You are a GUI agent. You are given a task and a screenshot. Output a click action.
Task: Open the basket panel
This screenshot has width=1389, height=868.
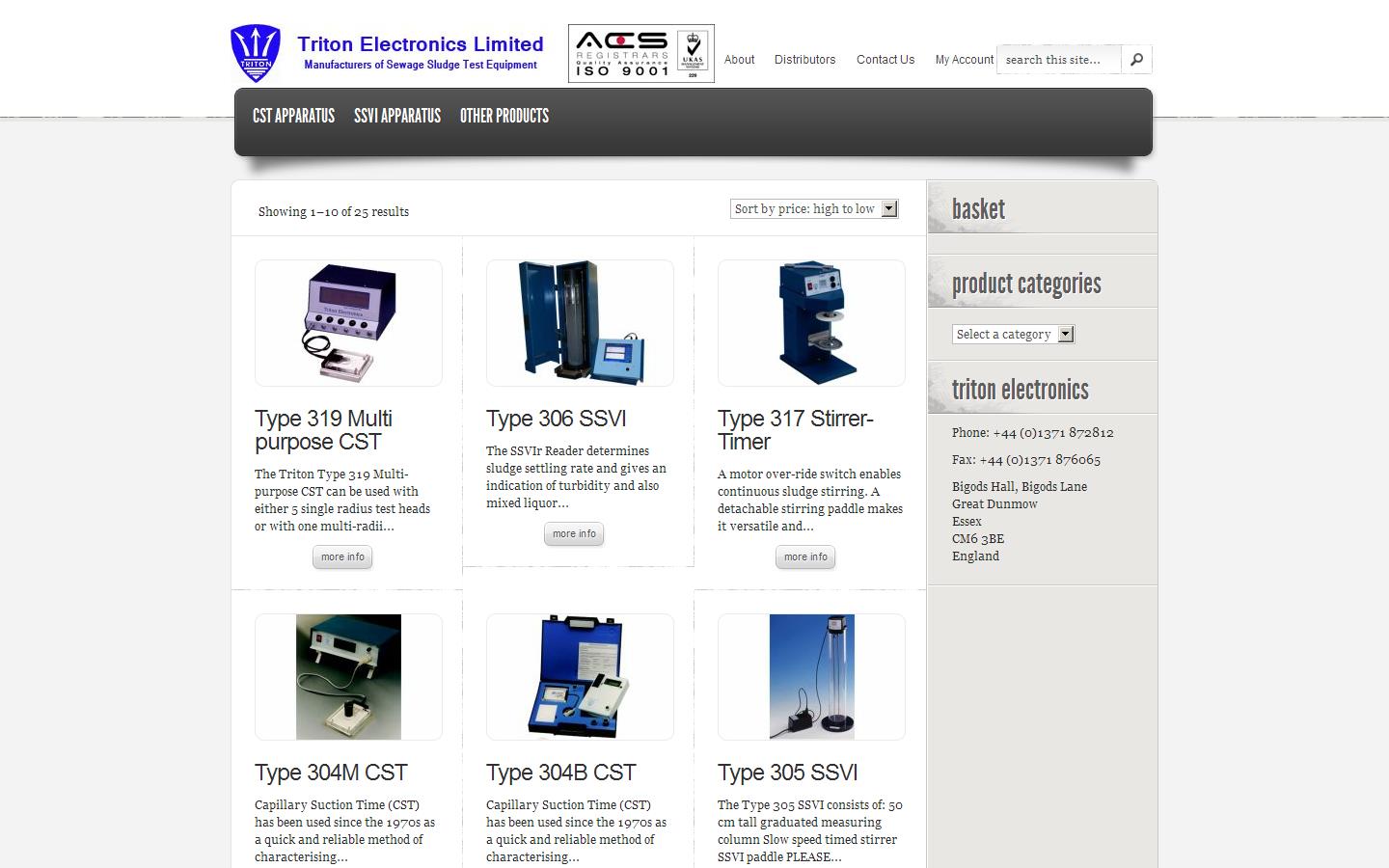[978, 207]
